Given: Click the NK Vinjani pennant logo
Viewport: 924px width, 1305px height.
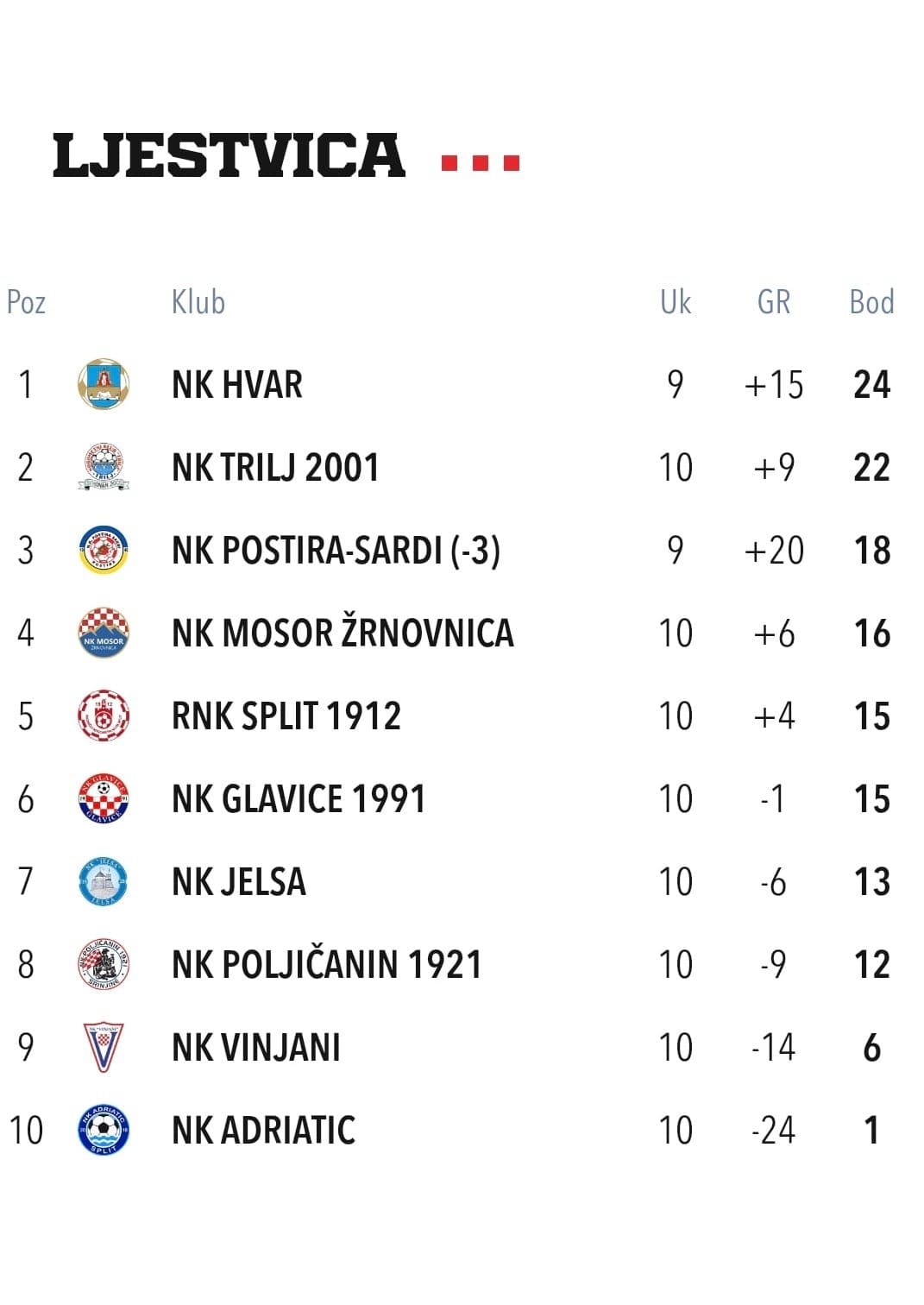Looking at the screenshot, I should pos(104,1048).
